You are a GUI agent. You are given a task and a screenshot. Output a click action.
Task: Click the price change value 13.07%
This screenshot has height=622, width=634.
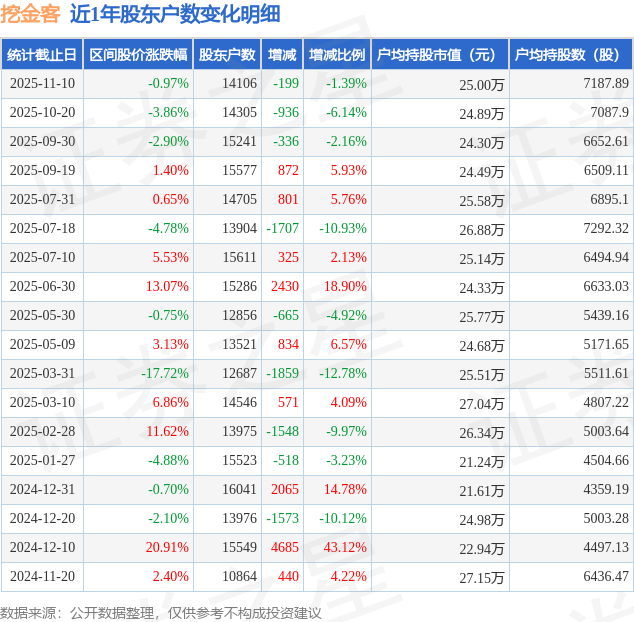click(167, 286)
